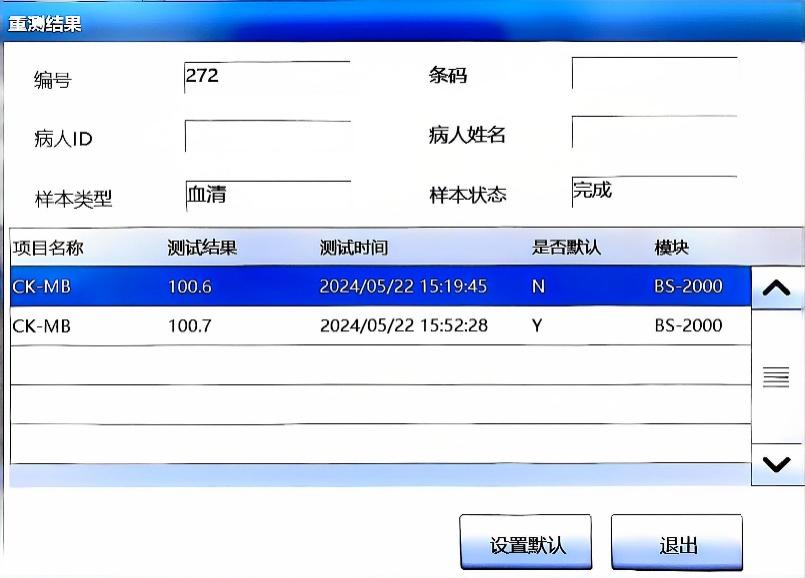
Task: Click the 样本类型 field showing 血清
Action: pyautogui.click(x=267, y=196)
